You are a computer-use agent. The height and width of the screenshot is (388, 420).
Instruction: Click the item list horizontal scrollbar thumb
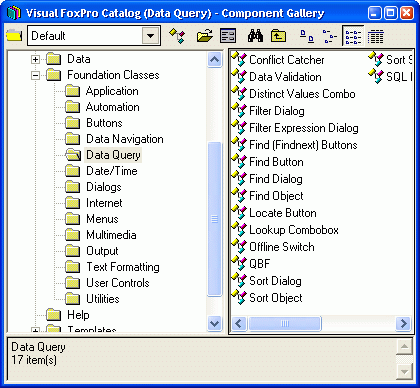coord(285,323)
